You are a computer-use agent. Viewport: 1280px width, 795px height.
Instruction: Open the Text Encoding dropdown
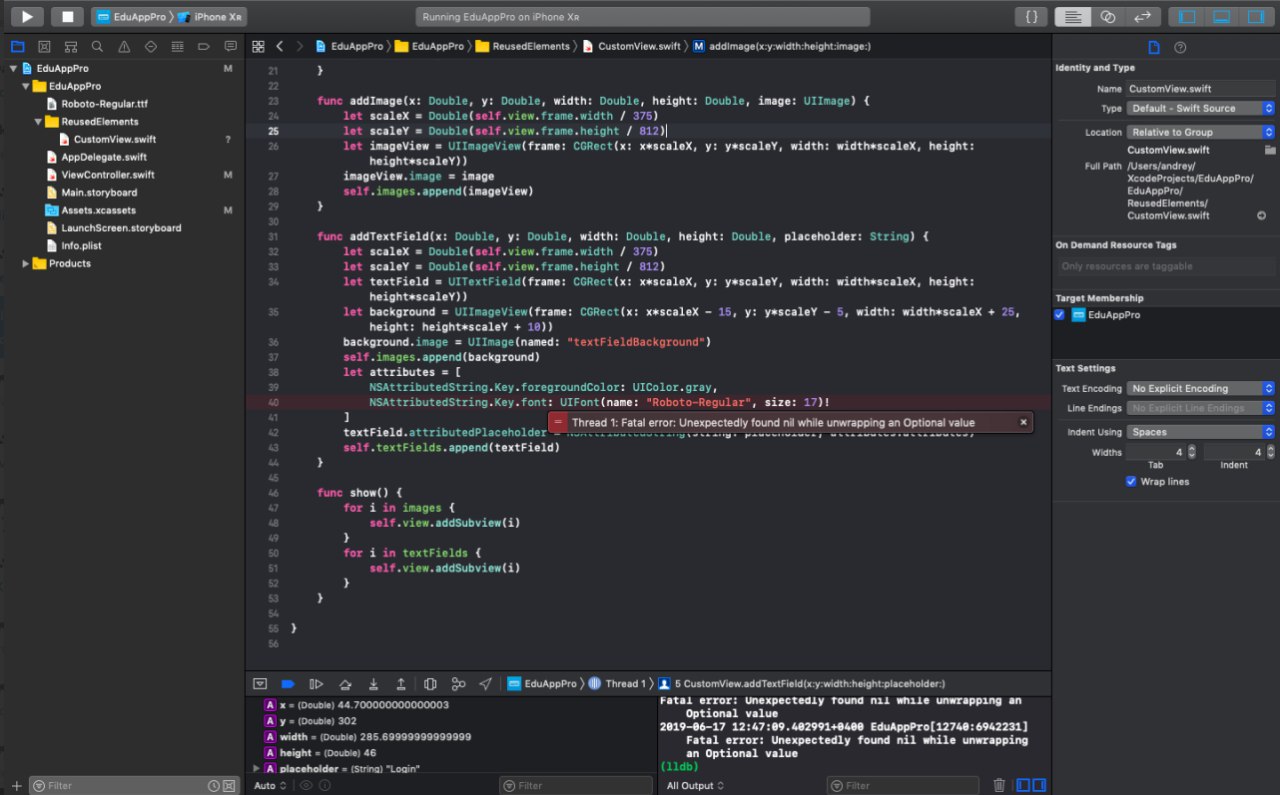(1201, 388)
